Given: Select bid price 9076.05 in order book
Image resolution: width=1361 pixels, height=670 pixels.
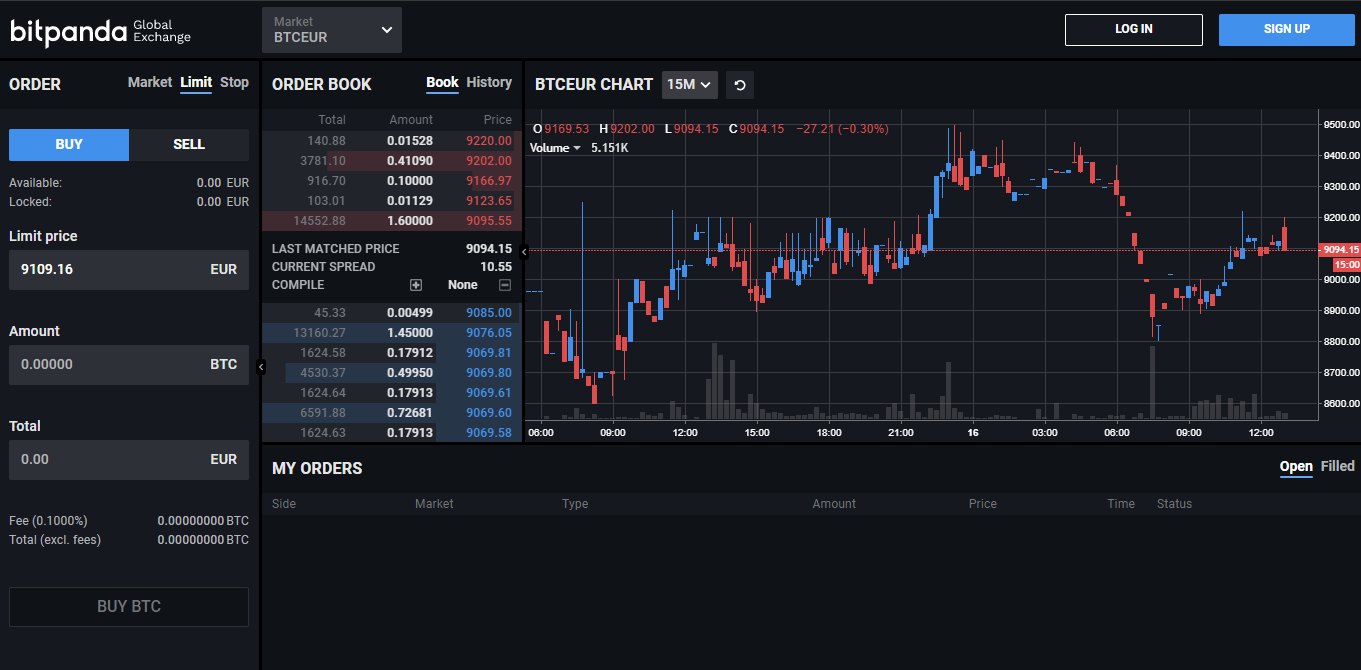Looking at the screenshot, I should pyautogui.click(x=489, y=333).
